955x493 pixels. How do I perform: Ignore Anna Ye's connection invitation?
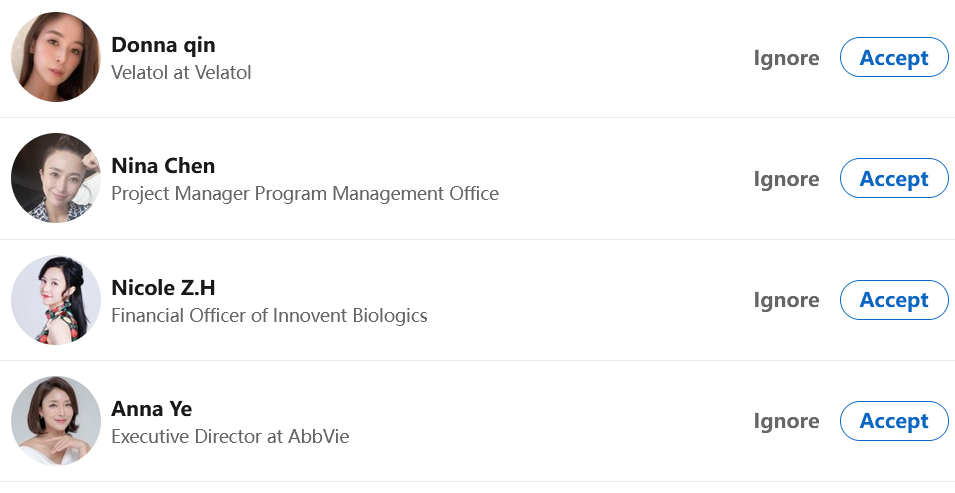coord(786,421)
